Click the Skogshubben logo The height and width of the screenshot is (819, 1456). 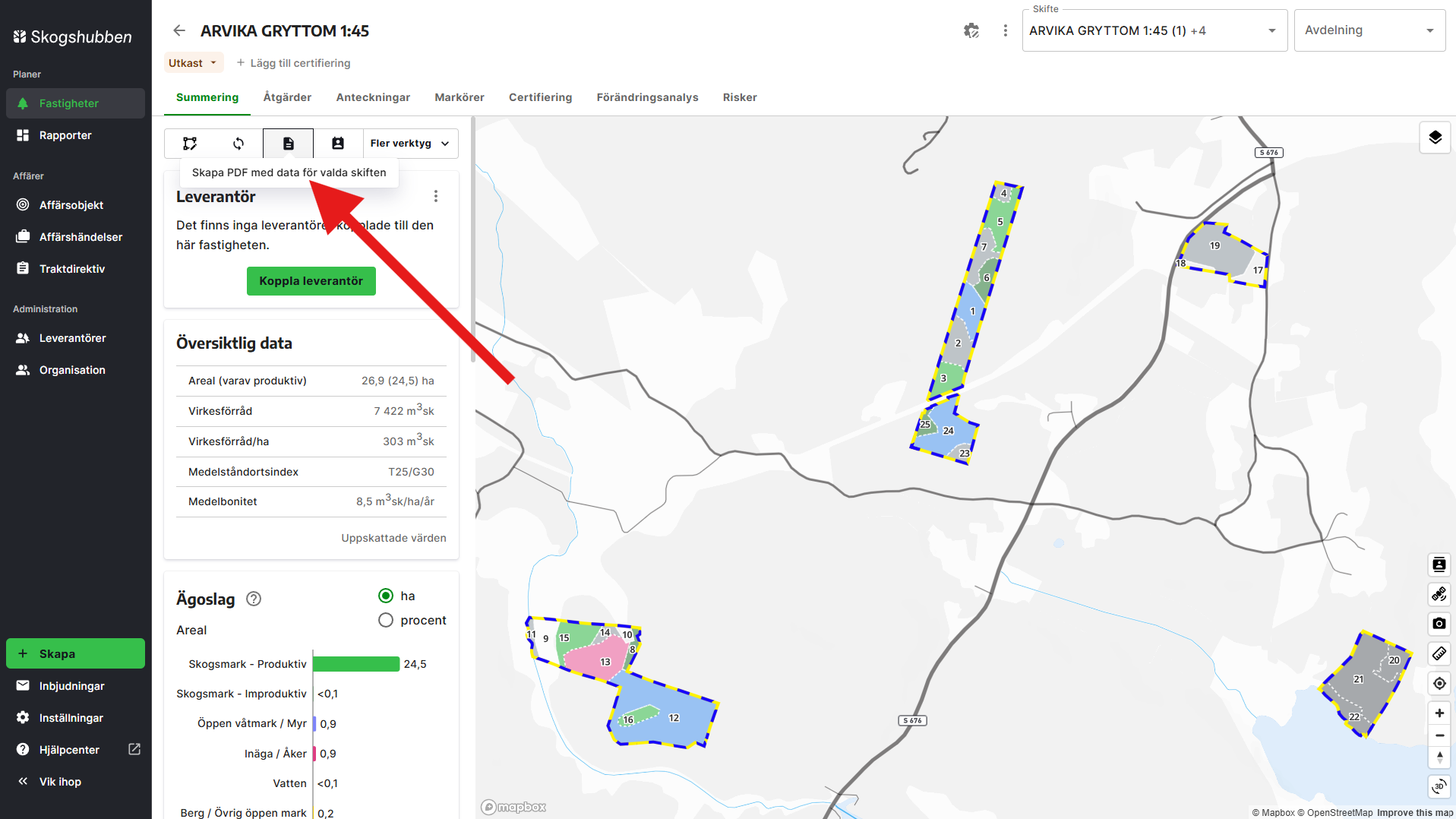pyautogui.click(x=72, y=36)
